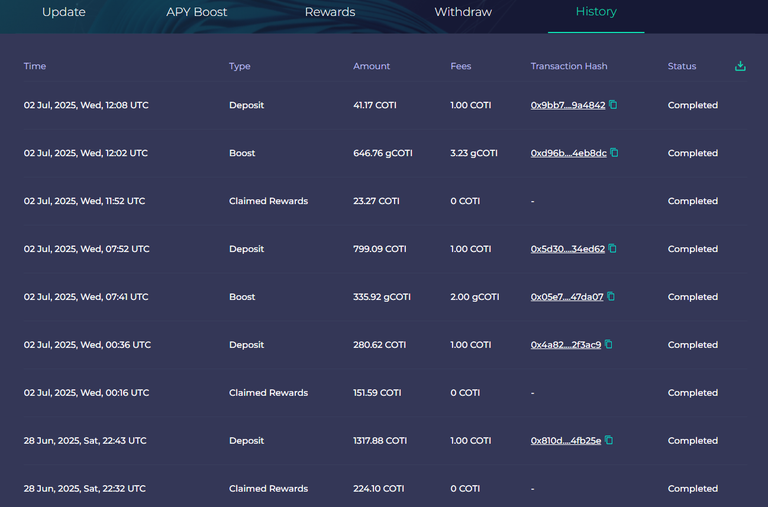Click the Time column header

35,66
